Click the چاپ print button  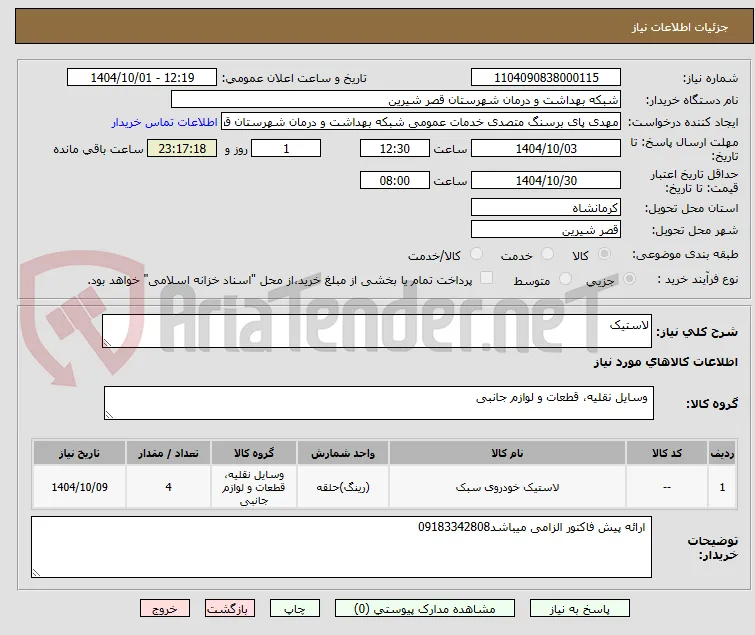[295, 609]
